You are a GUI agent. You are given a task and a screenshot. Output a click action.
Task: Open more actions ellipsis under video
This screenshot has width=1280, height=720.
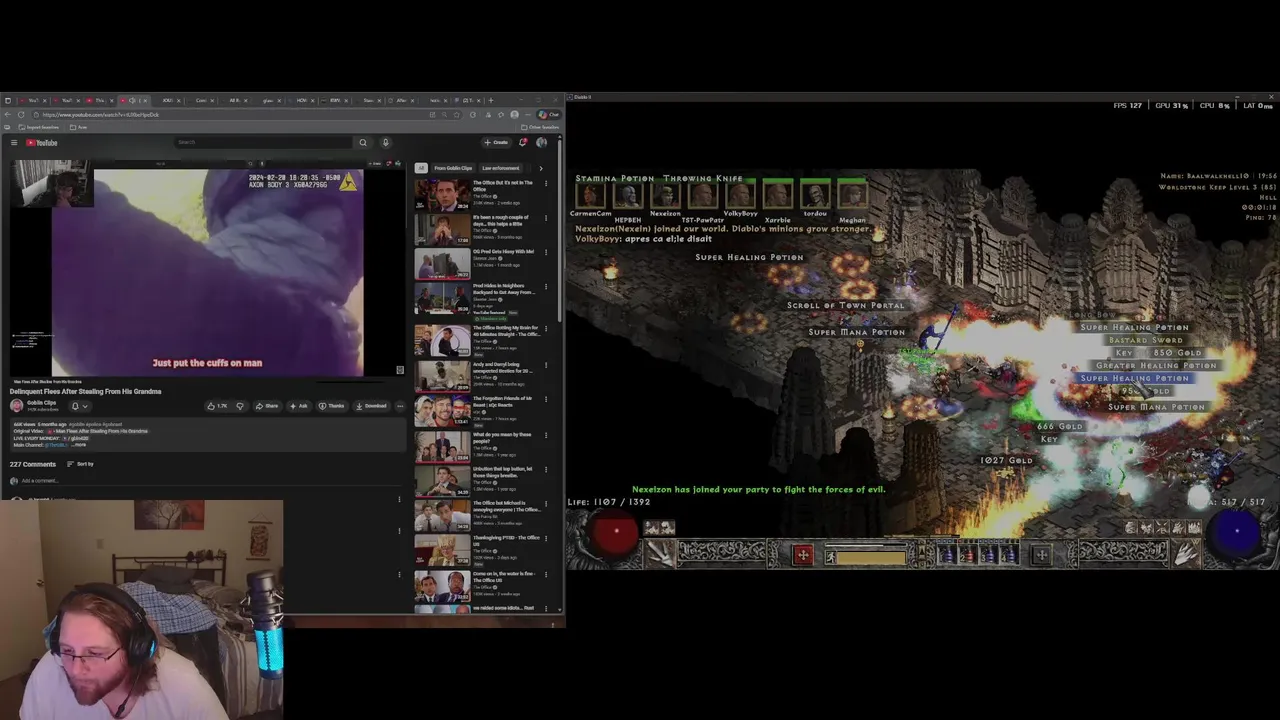(400, 406)
